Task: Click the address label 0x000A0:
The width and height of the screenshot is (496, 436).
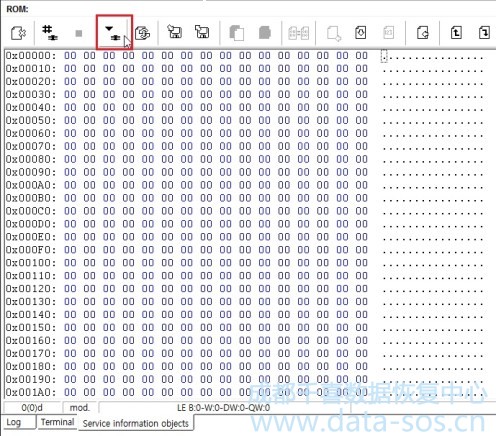Action: pos(31,185)
